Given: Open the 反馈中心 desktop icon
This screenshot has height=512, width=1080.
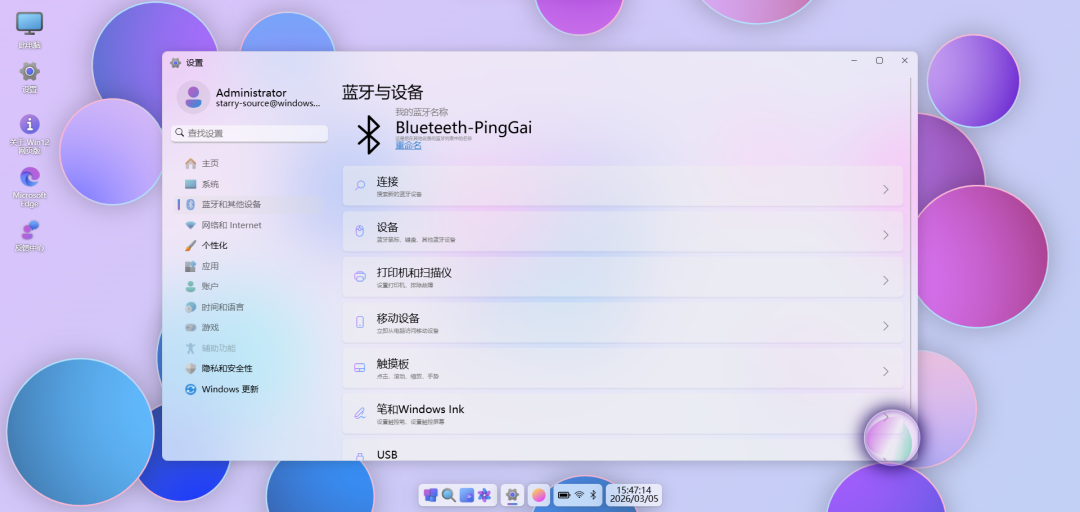Looking at the screenshot, I should click(x=29, y=236).
